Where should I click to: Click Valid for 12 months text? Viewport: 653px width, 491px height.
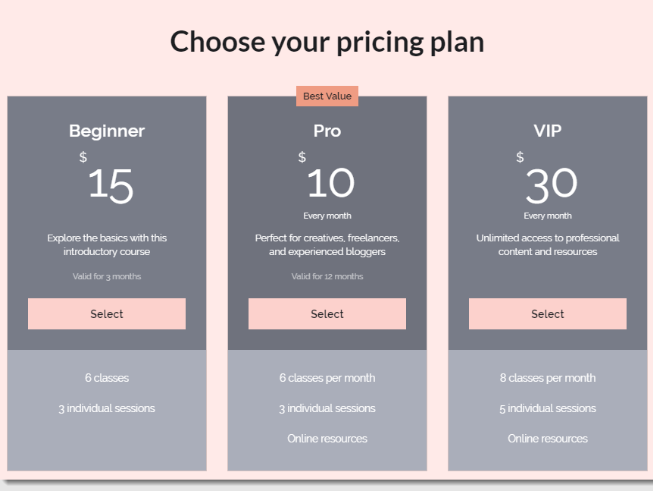(x=327, y=276)
